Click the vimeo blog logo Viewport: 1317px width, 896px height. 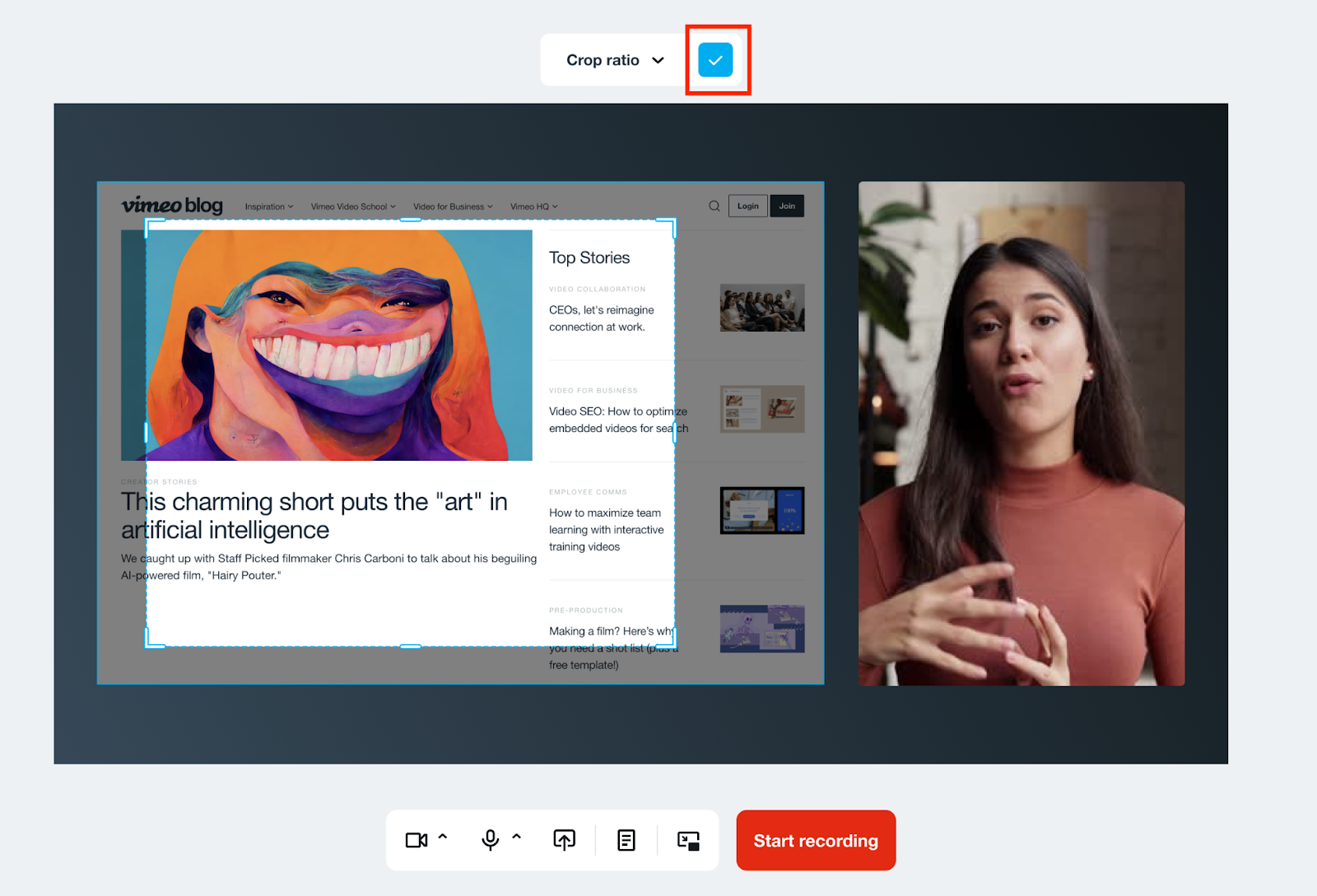(x=172, y=206)
